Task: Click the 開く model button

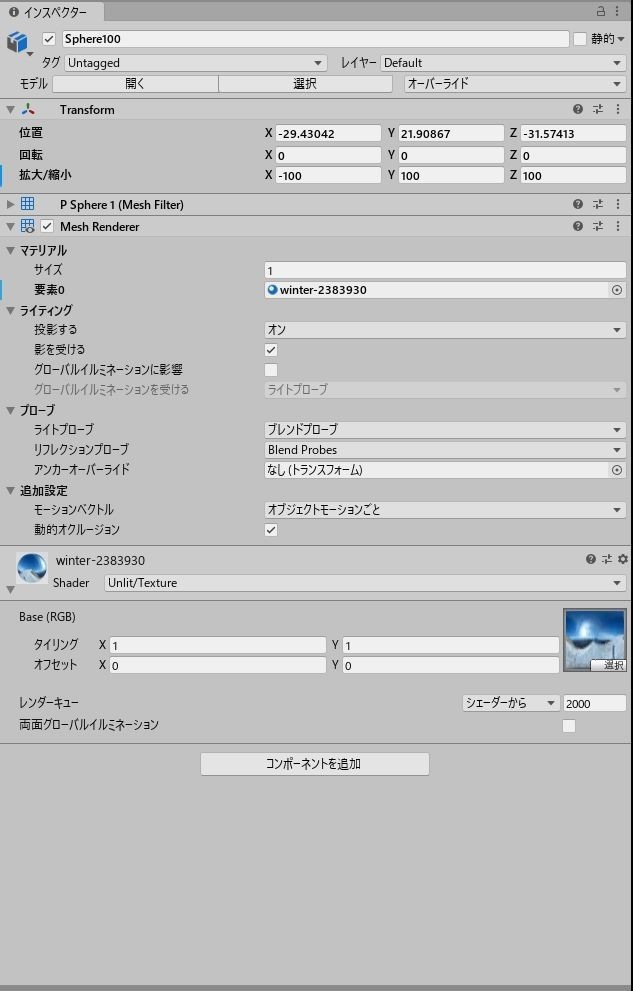Action: (x=135, y=83)
